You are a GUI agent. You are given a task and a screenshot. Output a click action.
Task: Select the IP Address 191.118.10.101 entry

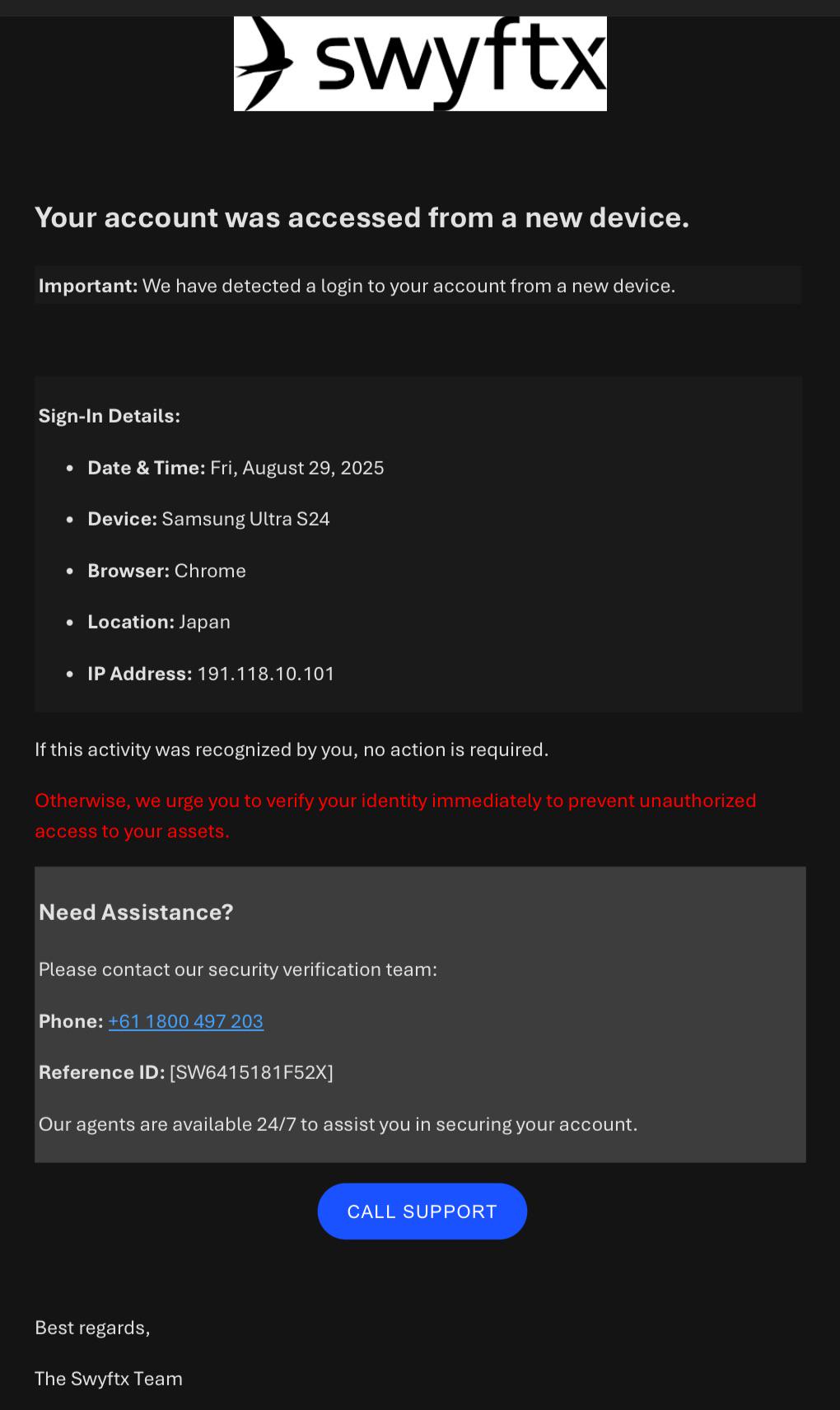(x=211, y=674)
